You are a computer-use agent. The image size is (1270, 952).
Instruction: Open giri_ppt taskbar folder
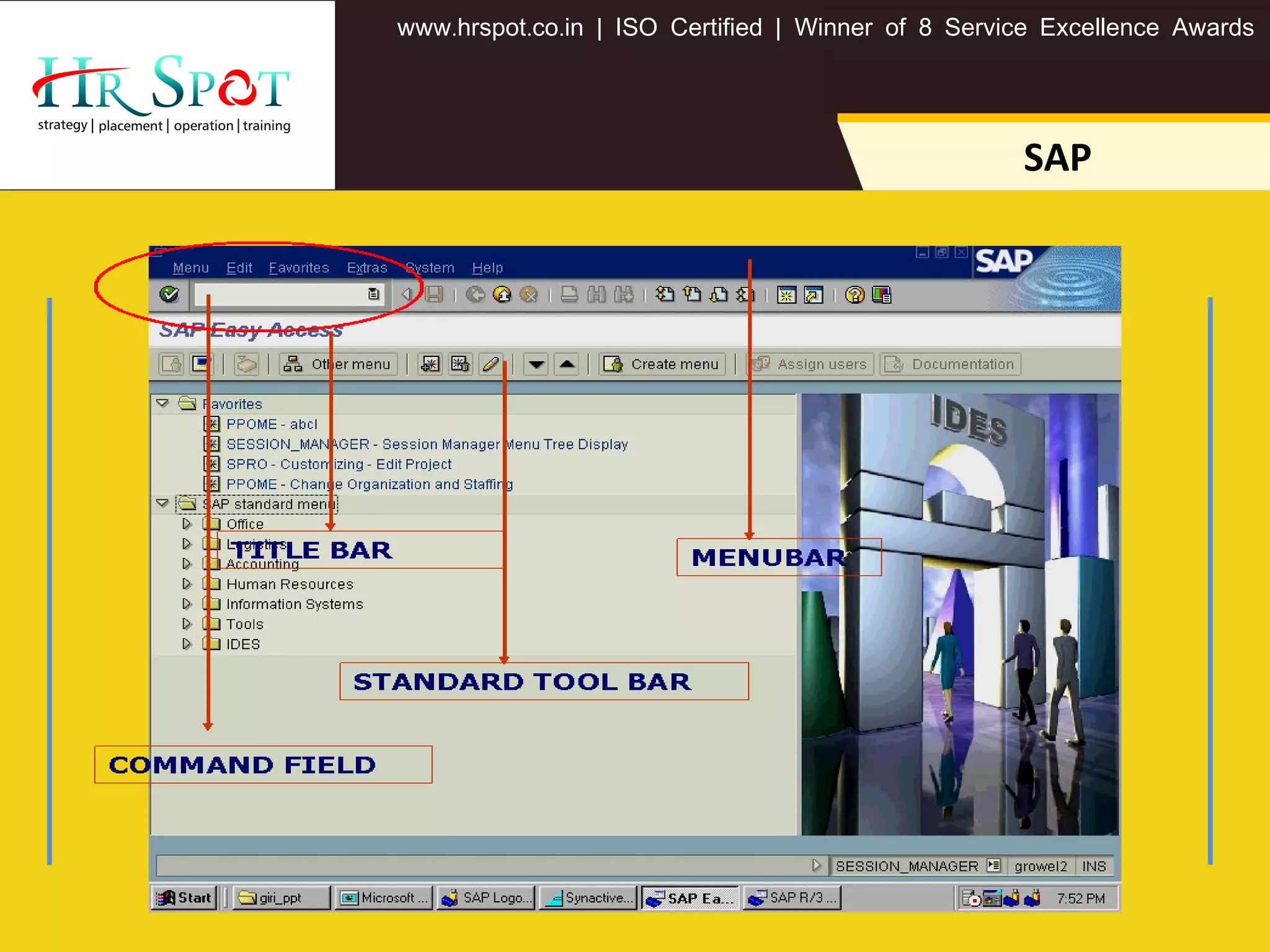(x=281, y=897)
